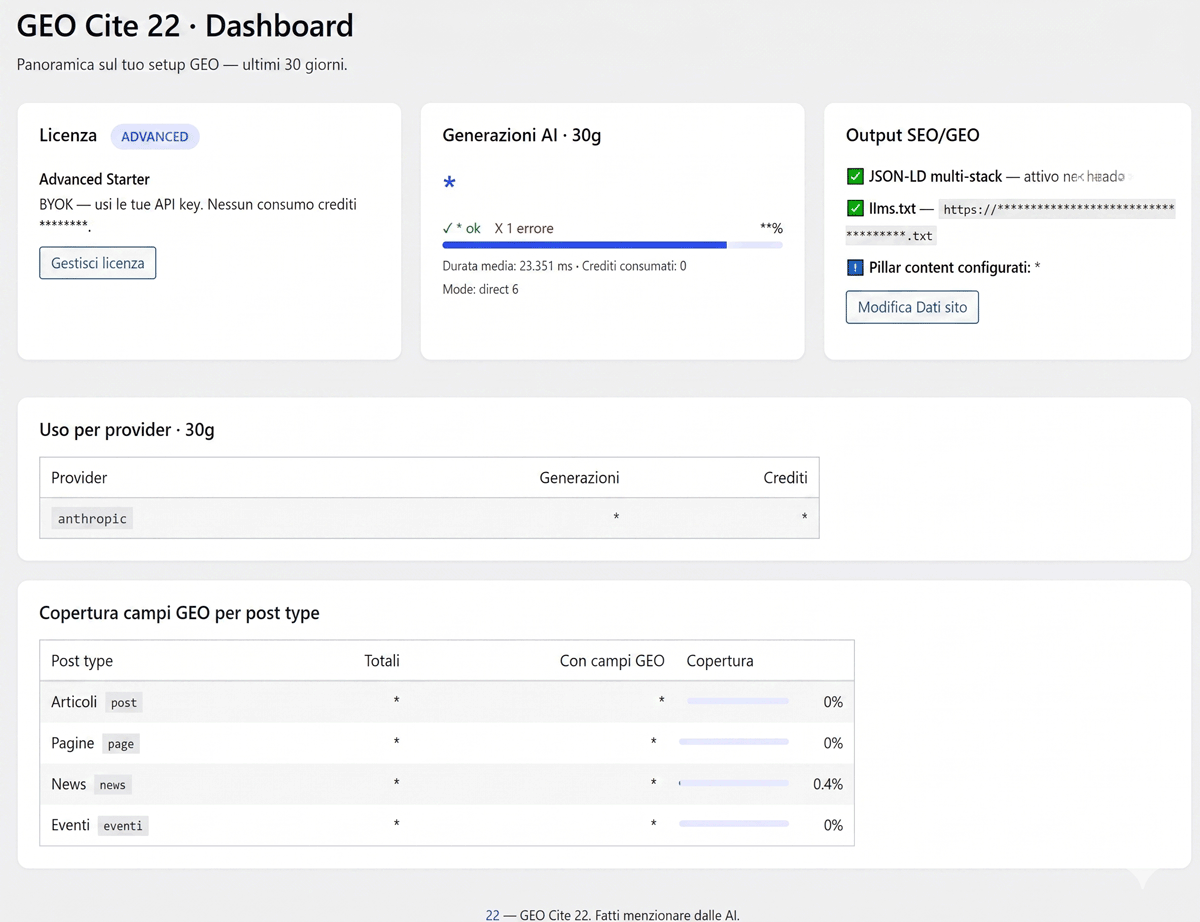Screen dimensions: 1200x922
Task: Click the Pillar content configurati label
Action: pyautogui.click(x=949, y=267)
